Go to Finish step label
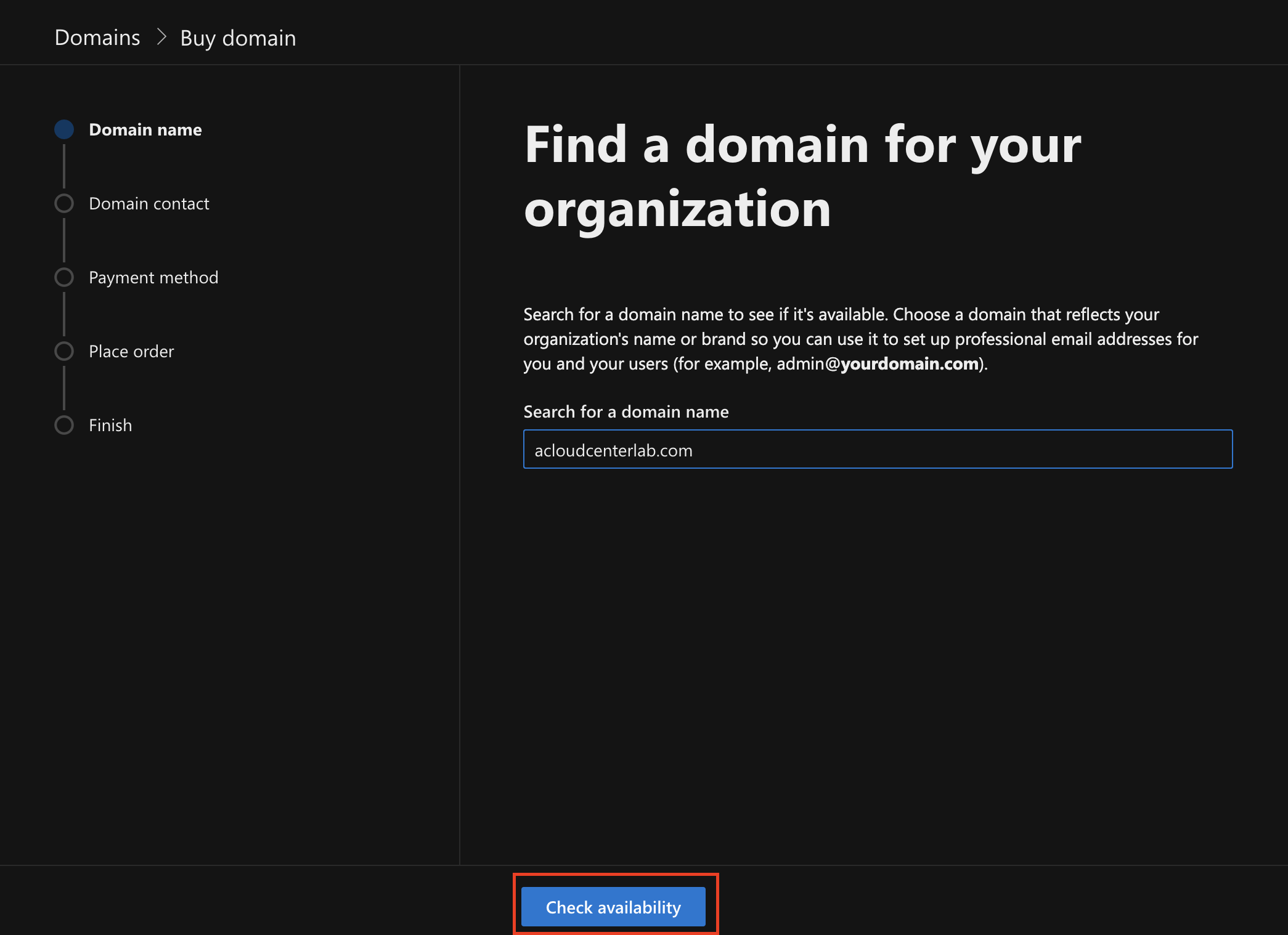 point(110,425)
